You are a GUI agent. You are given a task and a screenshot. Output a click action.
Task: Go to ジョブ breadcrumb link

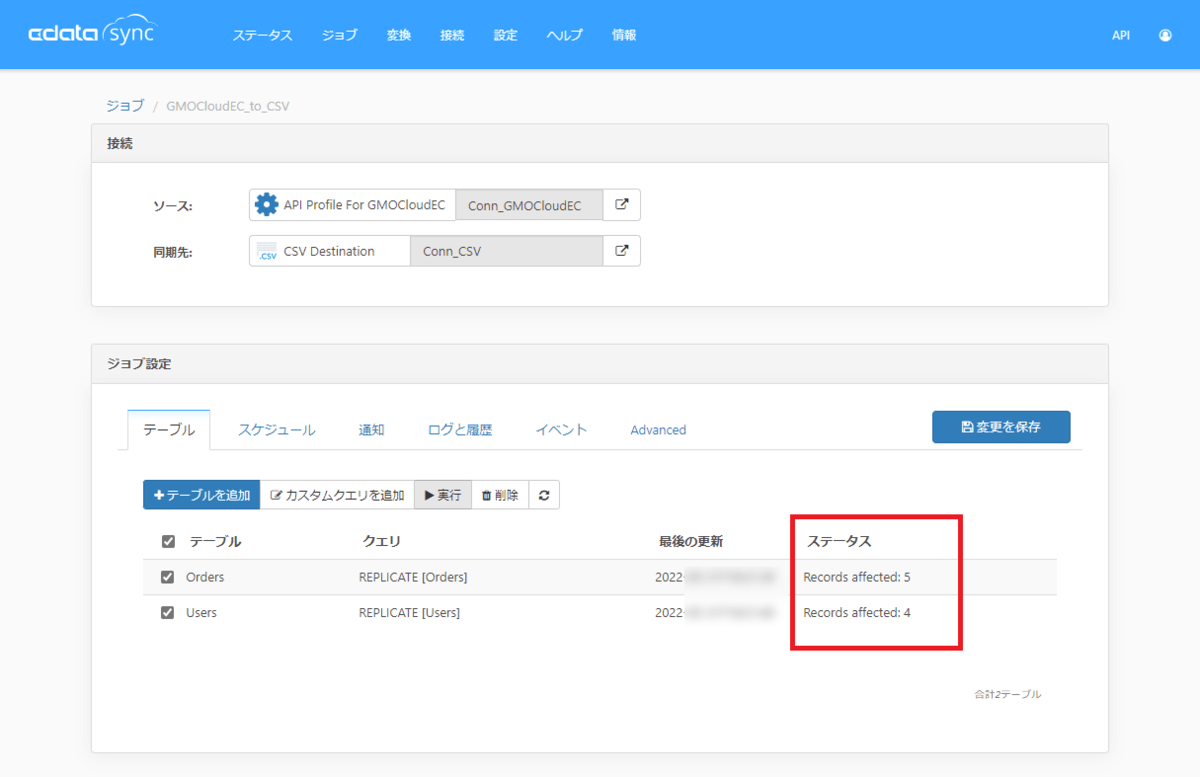click(x=125, y=105)
